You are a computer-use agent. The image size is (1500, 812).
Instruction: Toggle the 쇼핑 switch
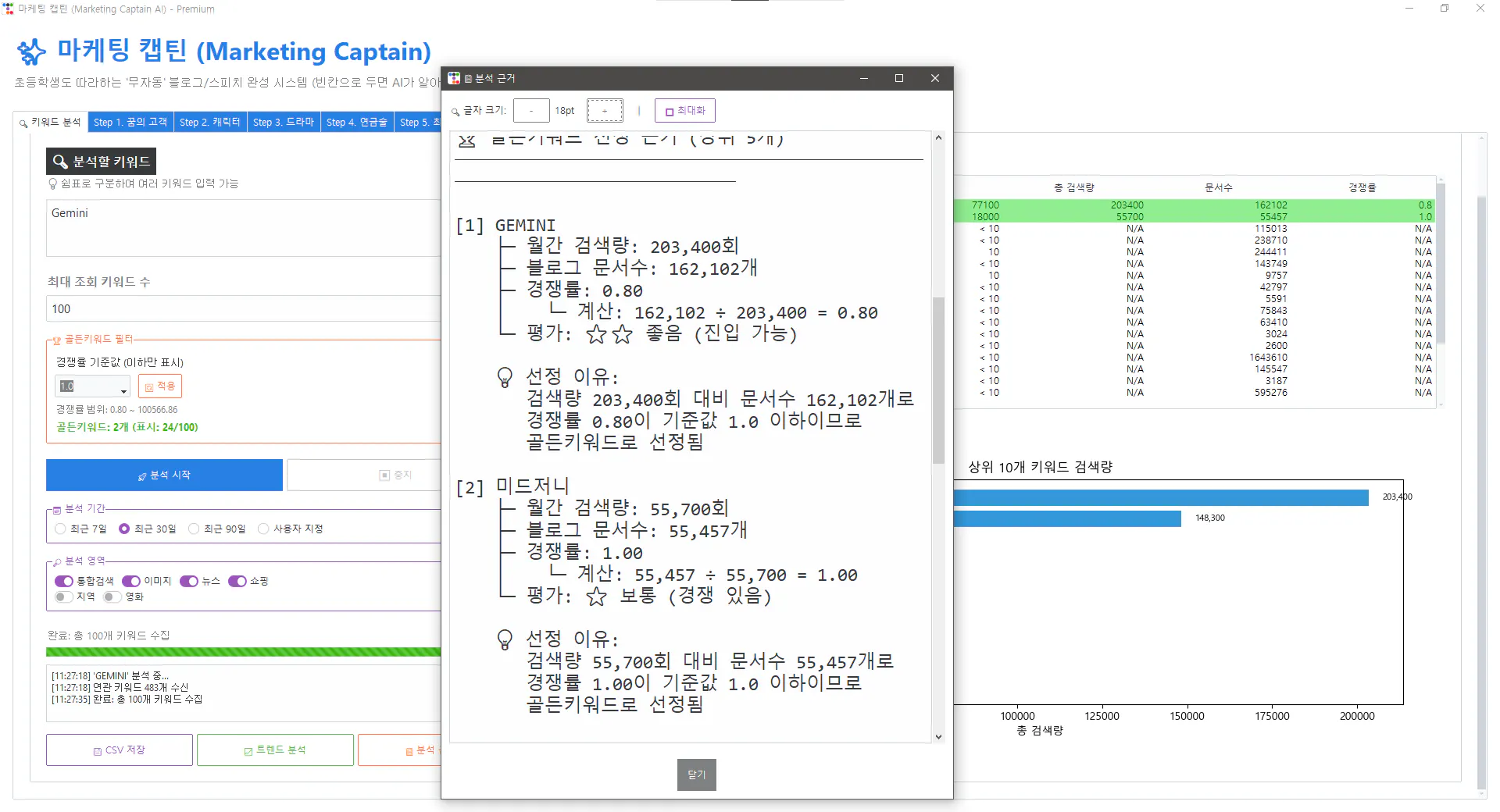pyautogui.click(x=237, y=582)
